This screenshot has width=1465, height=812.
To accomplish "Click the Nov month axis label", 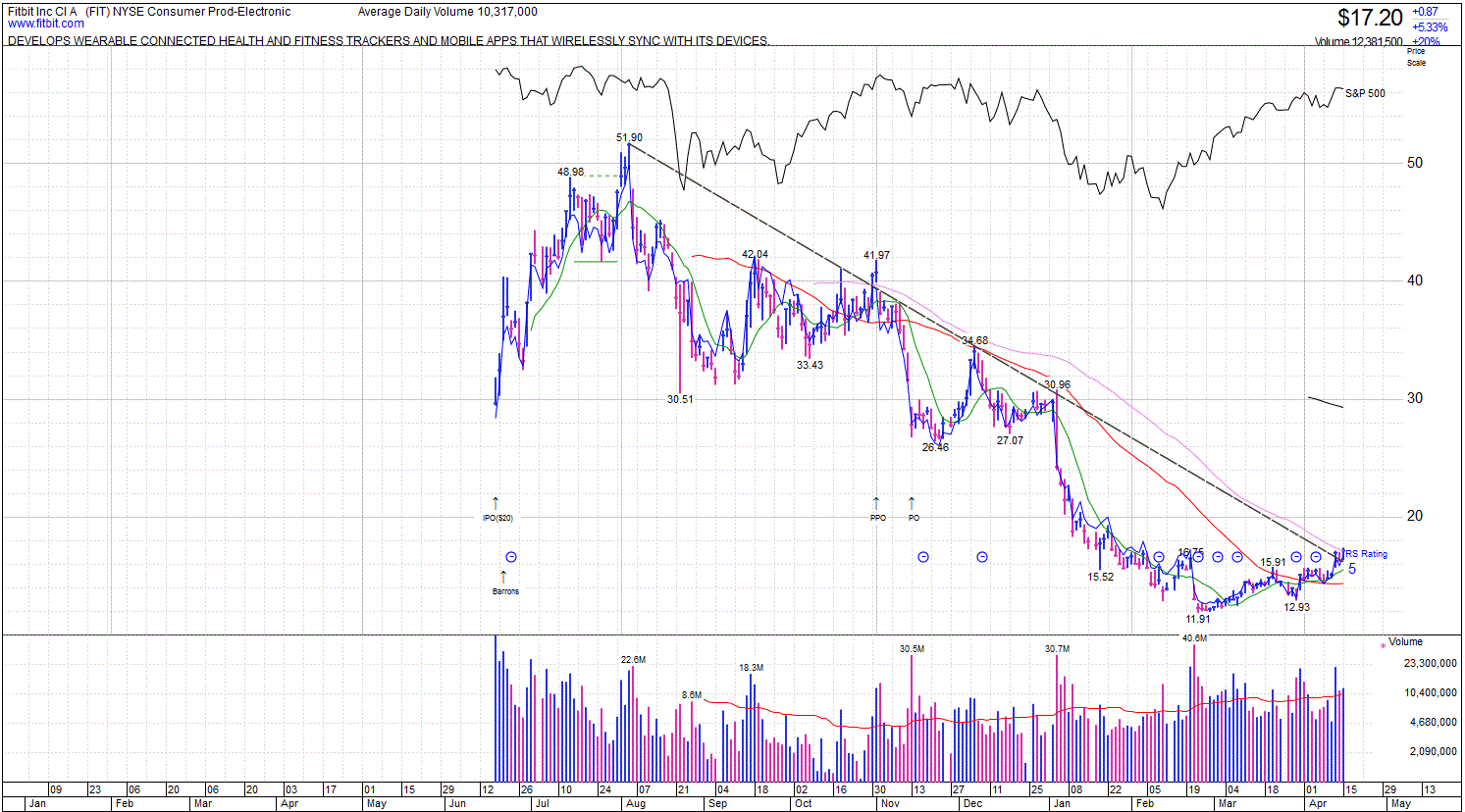I will coord(890,804).
